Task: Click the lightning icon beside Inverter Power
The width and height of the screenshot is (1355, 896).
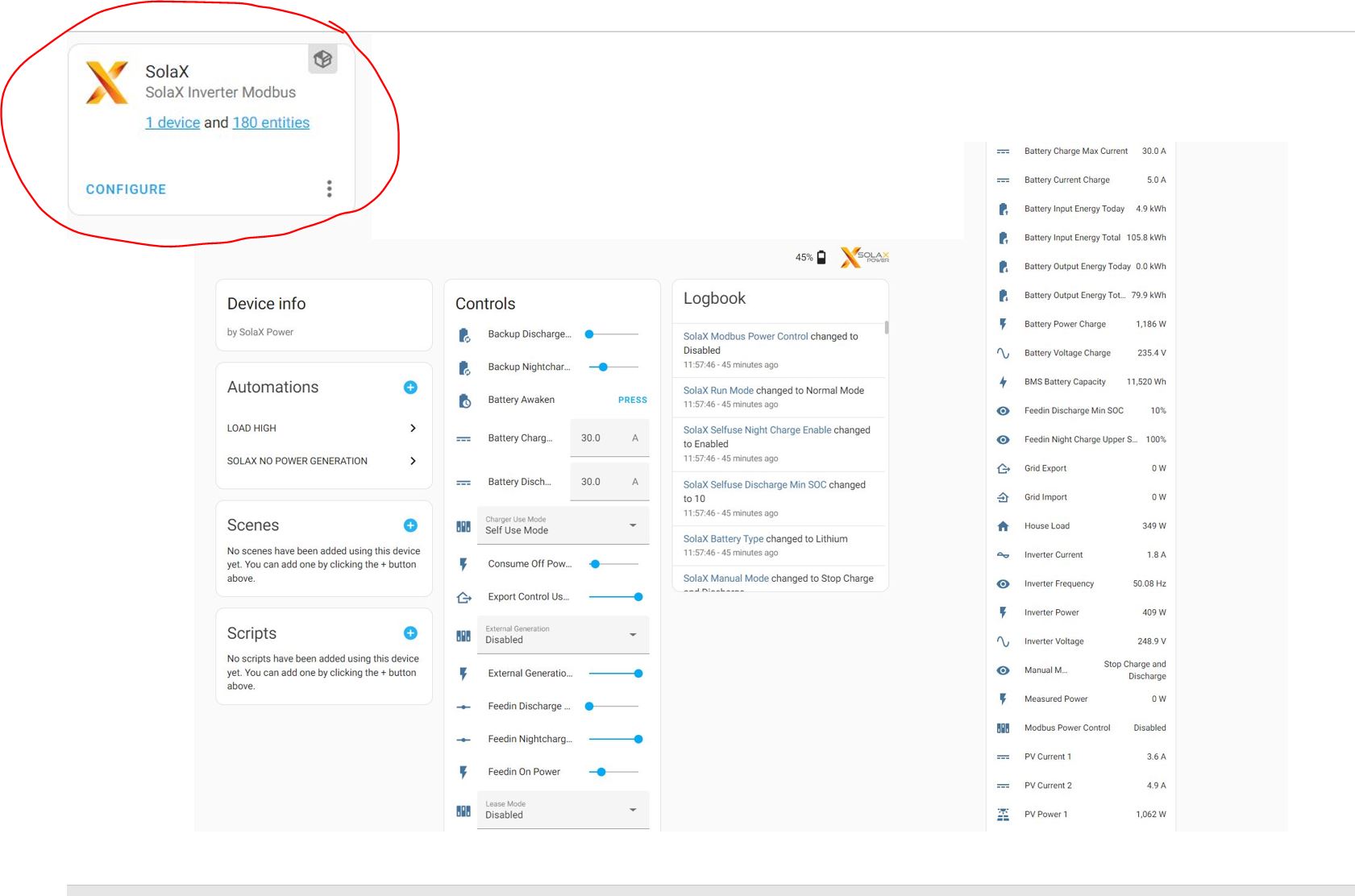Action: tap(1003, 612)
